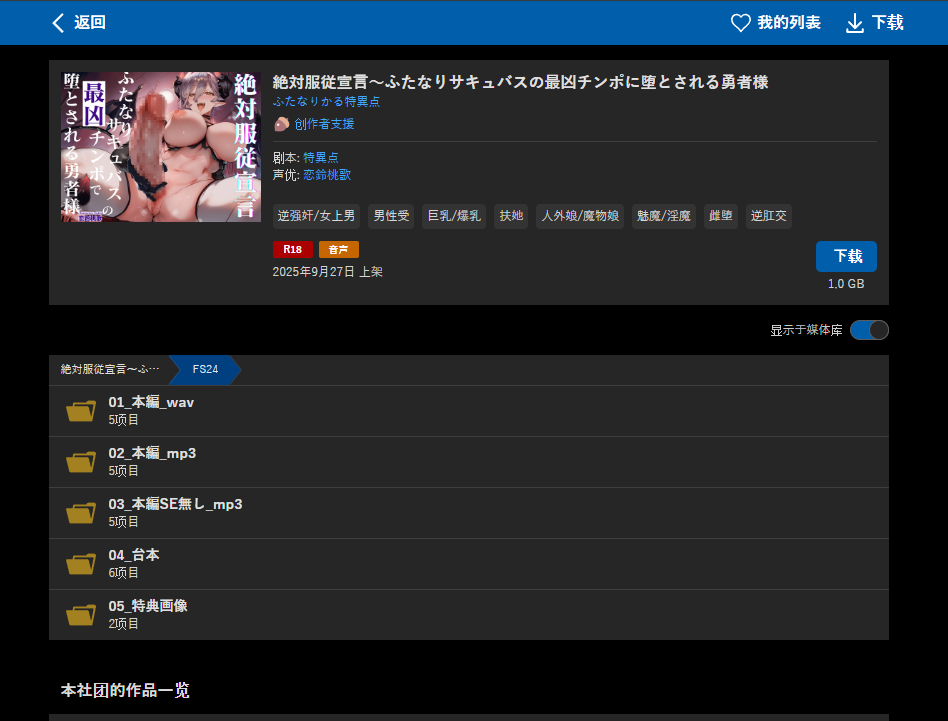This screenshot has width=948, height=721.
Task: Click the orange 音声 badge
Action: click(x=338, y=249)
